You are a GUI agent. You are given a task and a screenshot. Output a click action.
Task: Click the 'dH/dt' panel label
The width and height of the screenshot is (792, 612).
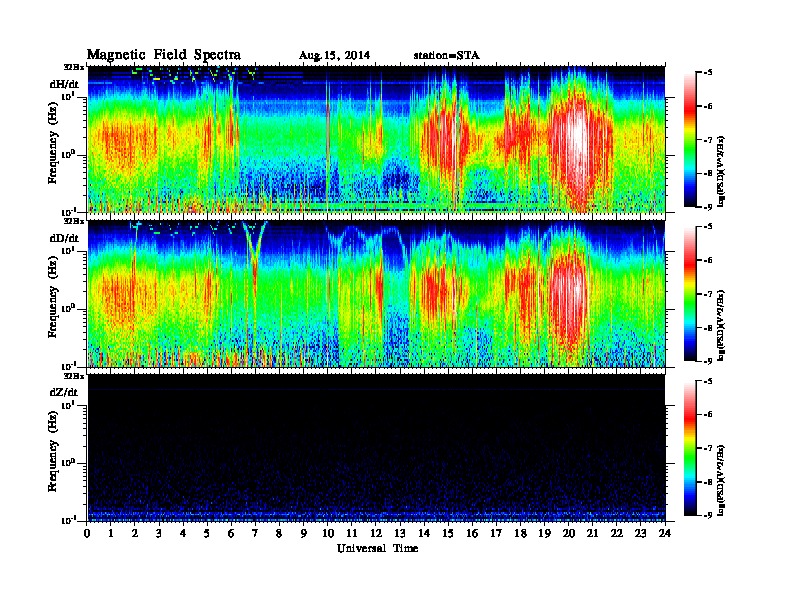pyautogui.click(x=64, y=84)
